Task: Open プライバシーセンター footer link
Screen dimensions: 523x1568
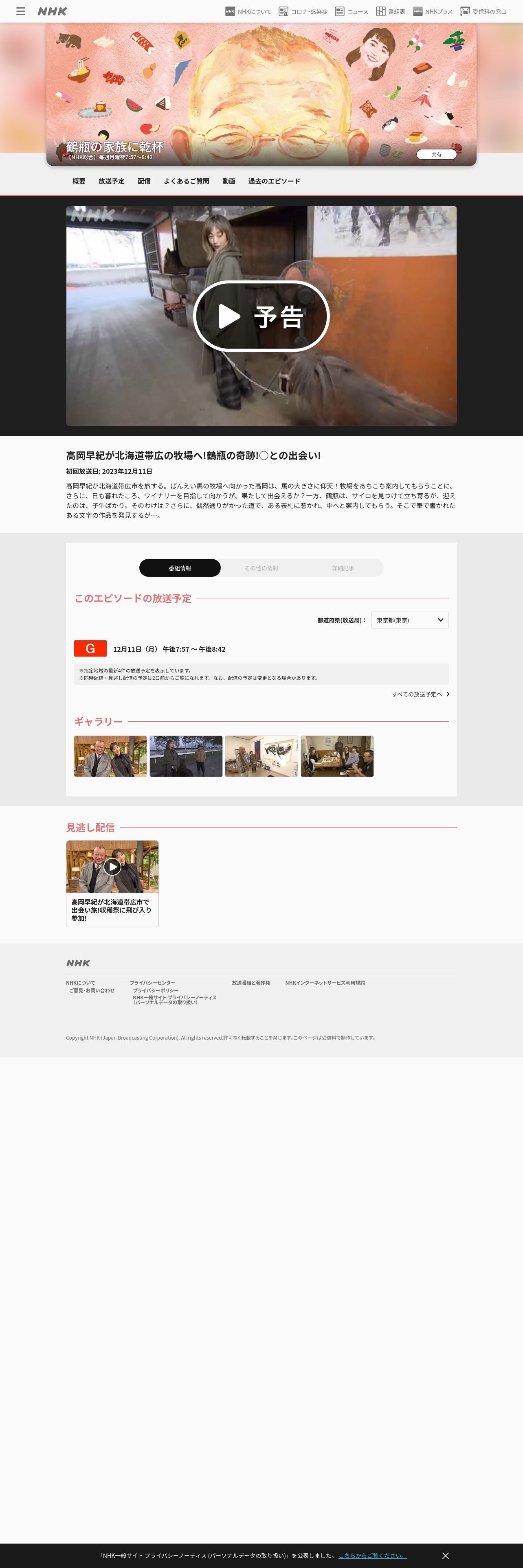Action: coord(152,983)
